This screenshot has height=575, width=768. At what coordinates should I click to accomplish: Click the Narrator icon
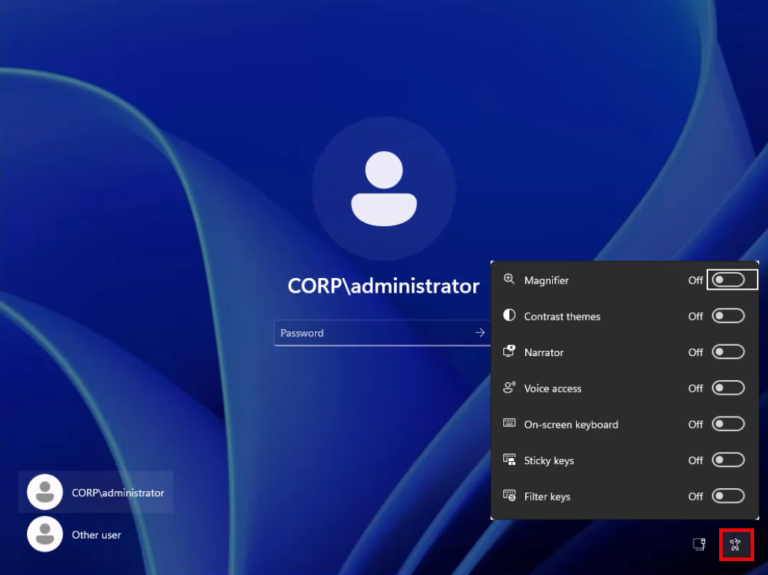pyautogui.click(x=509, y=351)
